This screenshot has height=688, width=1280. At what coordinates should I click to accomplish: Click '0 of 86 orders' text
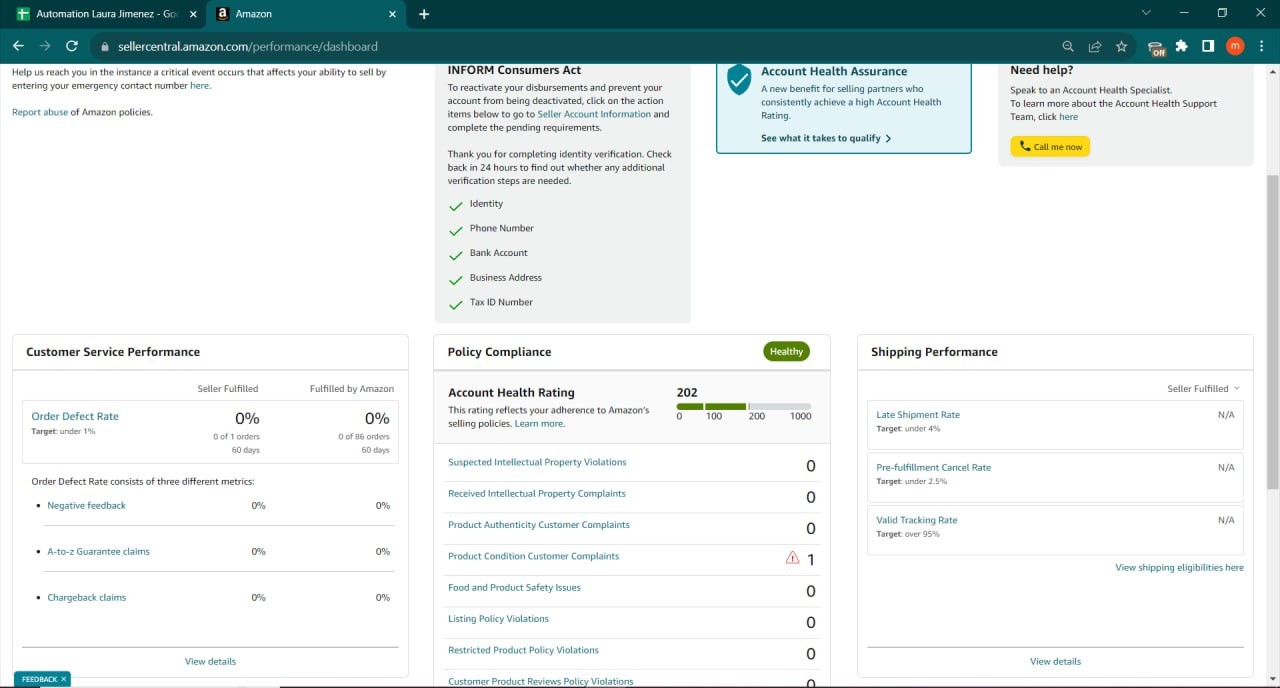[x=363, y=437]
